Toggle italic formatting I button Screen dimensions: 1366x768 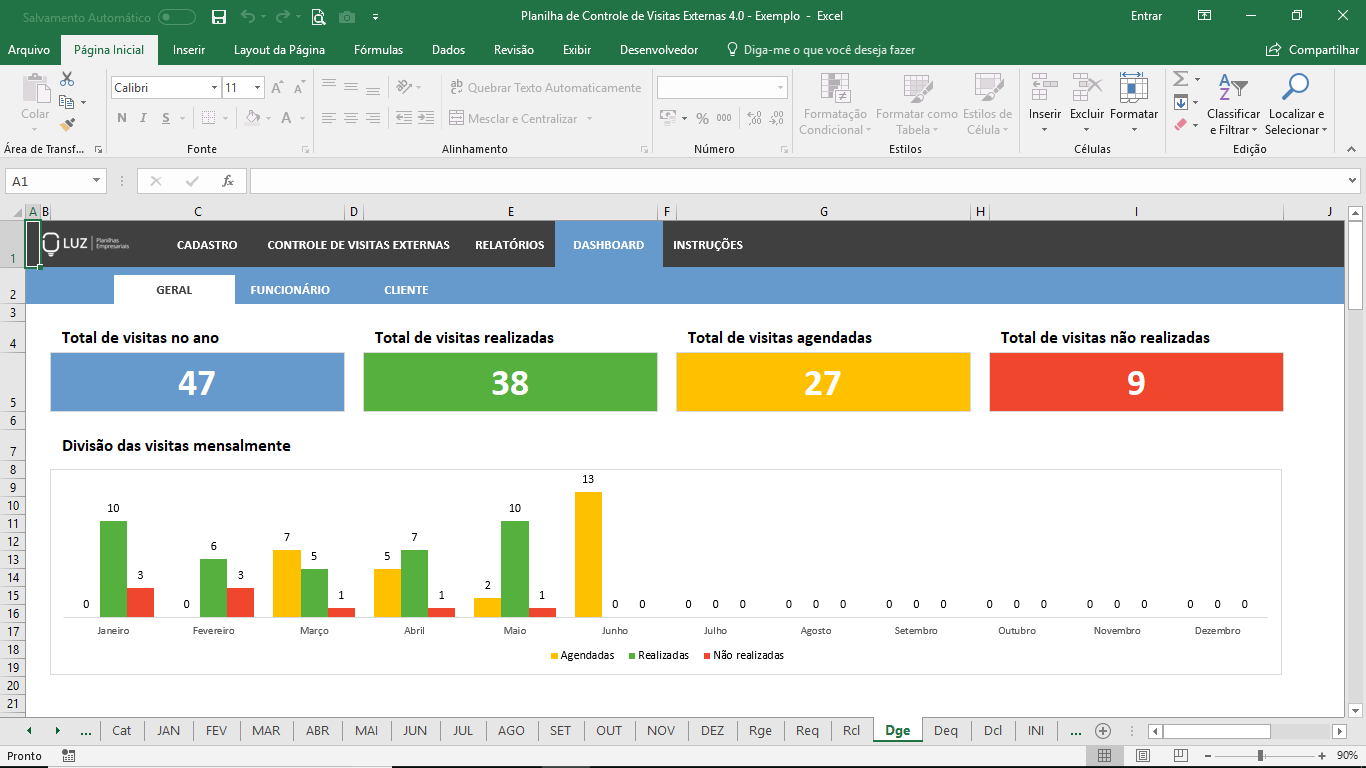click(x=144, y=118)
